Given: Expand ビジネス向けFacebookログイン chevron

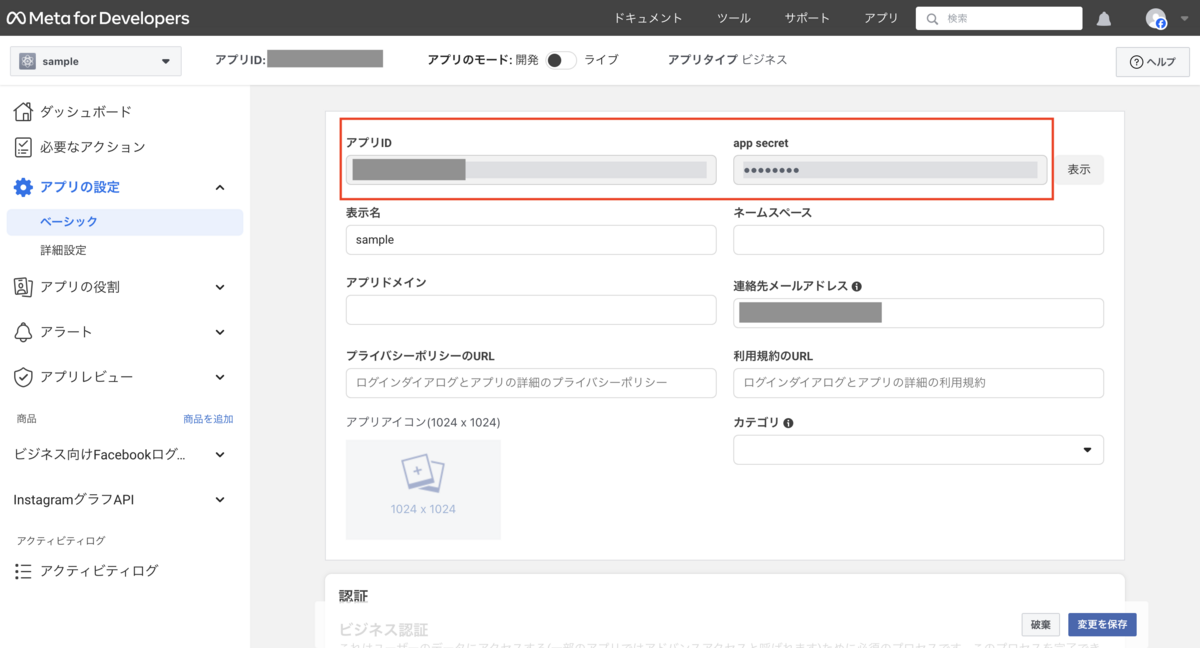Looking at the screenshot, I should point(220,454).
